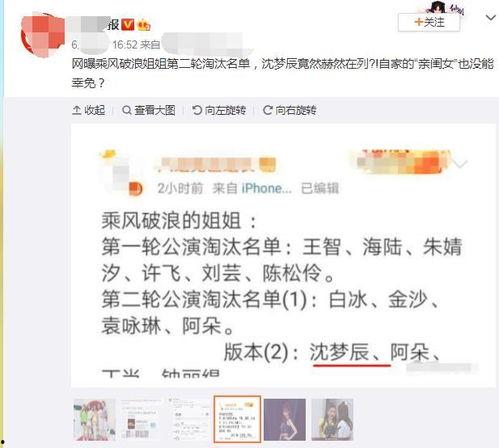This screenshot has height=448, width=499.
Task: Select the fifth dark stage photo thumbnail
Action: click(285, 420)
